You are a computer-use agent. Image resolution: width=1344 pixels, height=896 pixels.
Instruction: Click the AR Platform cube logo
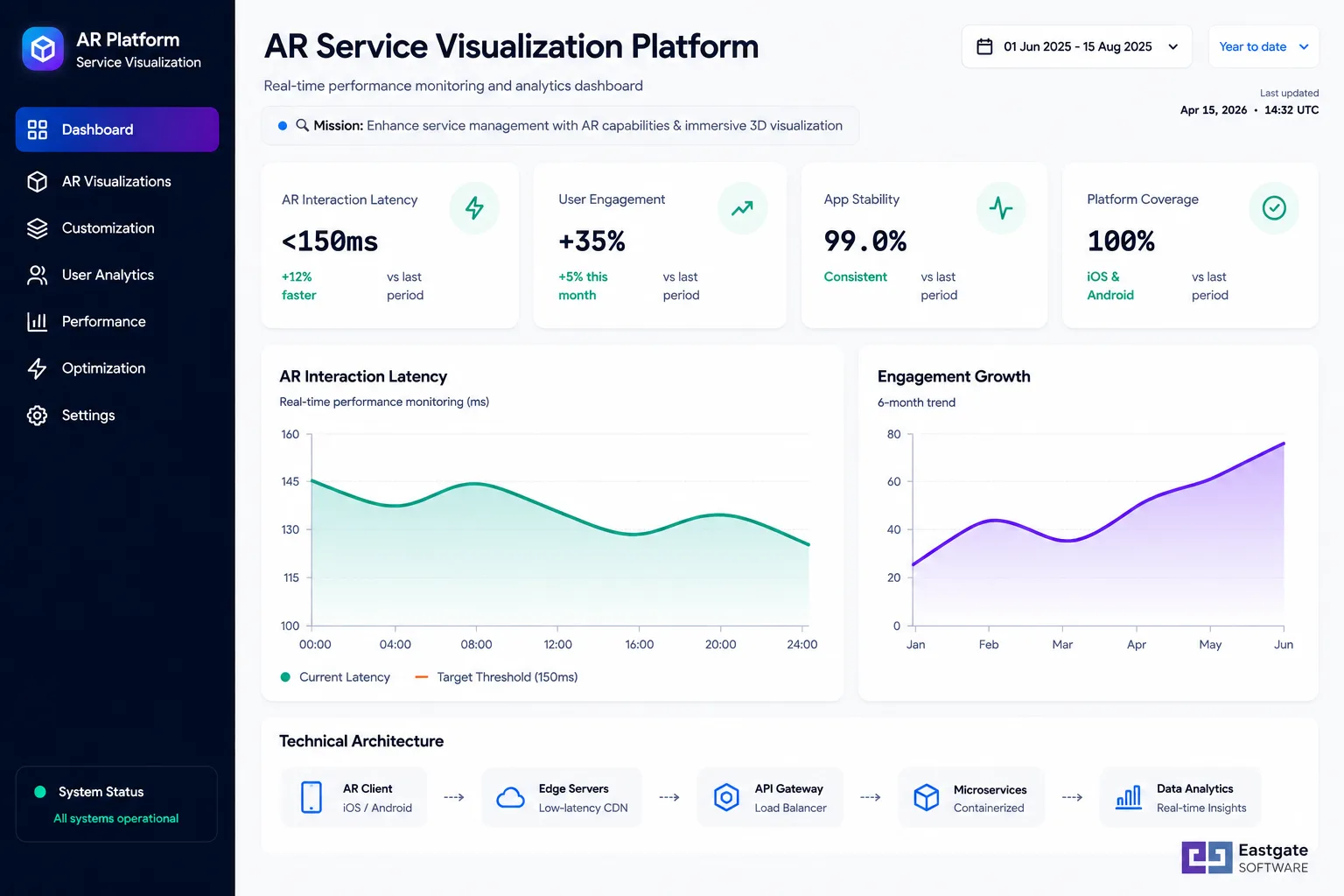43,49
